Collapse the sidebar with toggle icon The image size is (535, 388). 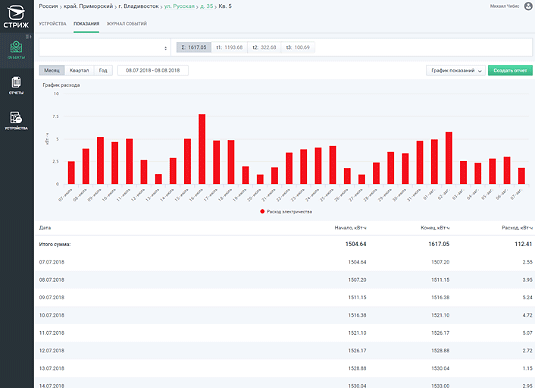(29, 37)
